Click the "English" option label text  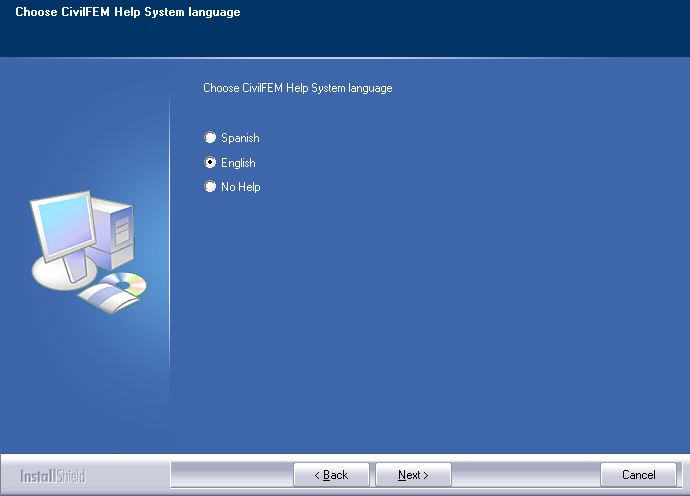tap(238, 163)
